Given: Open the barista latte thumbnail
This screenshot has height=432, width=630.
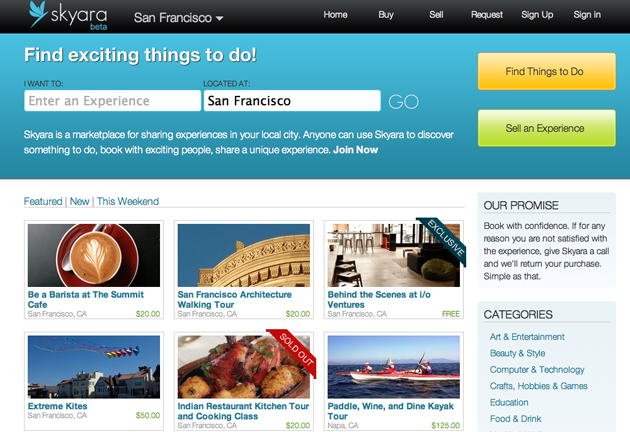Looking at the screenshot, I should click(94, 255).
